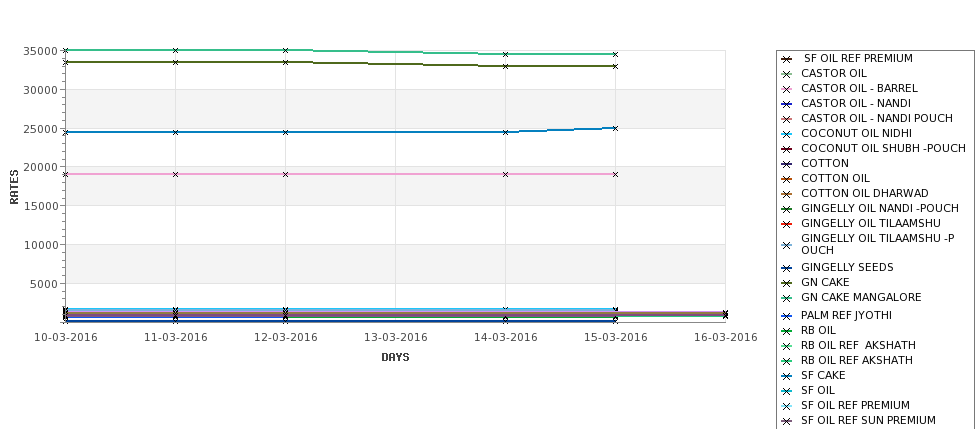Click the CASTOR OIL legend marker icon
The image size is (975, 429).
(787, 74)
